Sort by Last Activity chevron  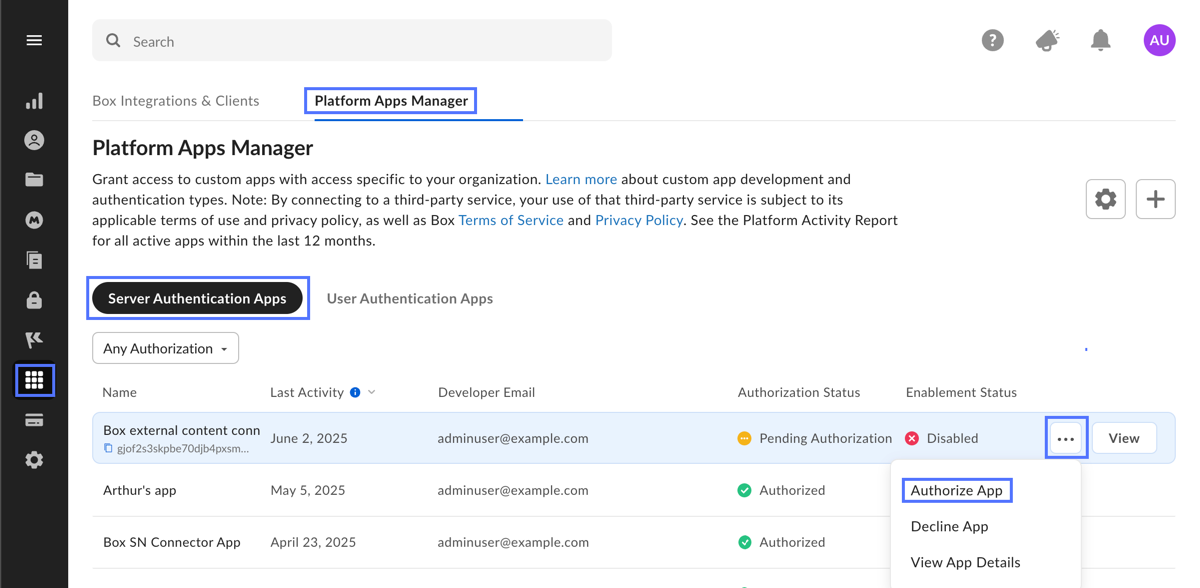[372, 392]
